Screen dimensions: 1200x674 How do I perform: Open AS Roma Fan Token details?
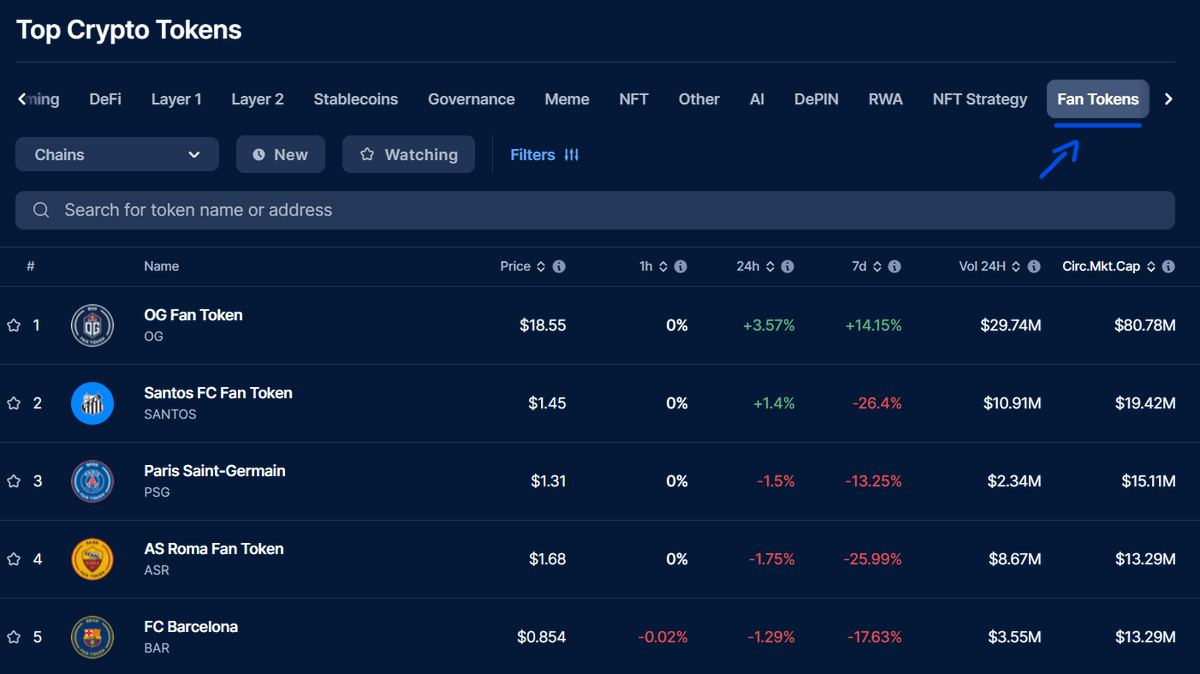(214, 549)
